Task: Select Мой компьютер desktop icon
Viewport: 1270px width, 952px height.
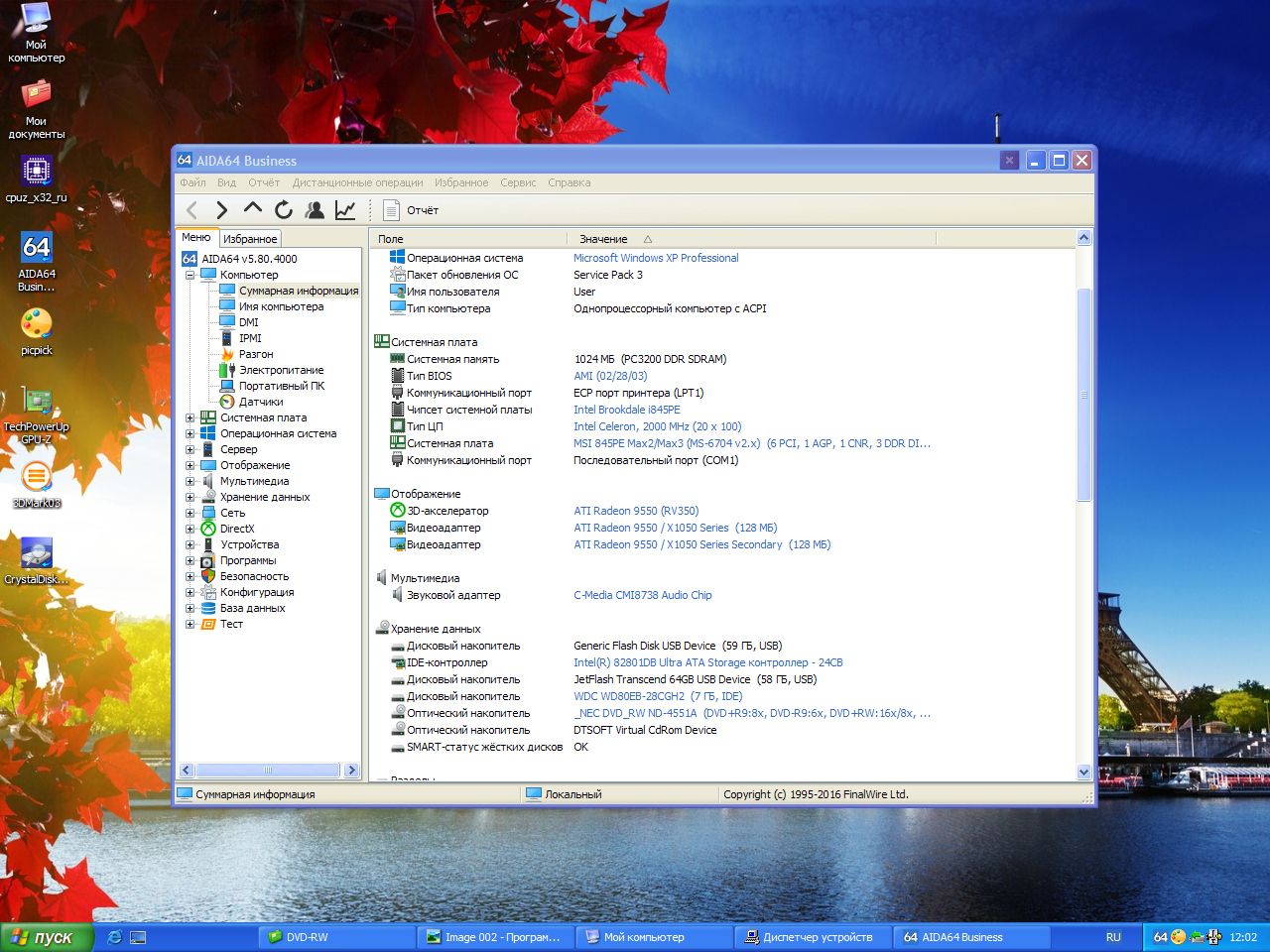Action: coord(37,33)
